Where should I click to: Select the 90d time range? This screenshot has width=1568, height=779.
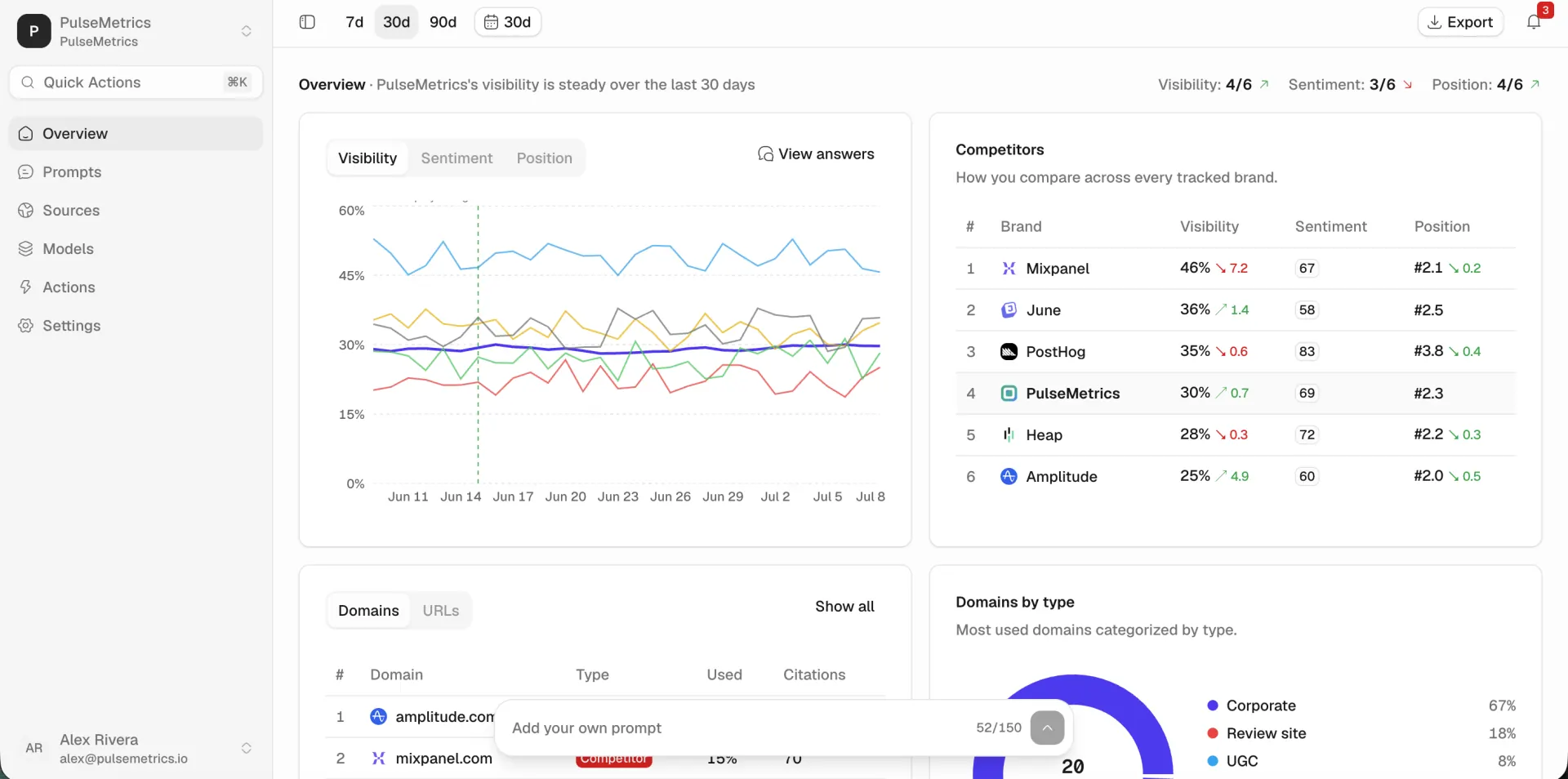coord(443,22)
